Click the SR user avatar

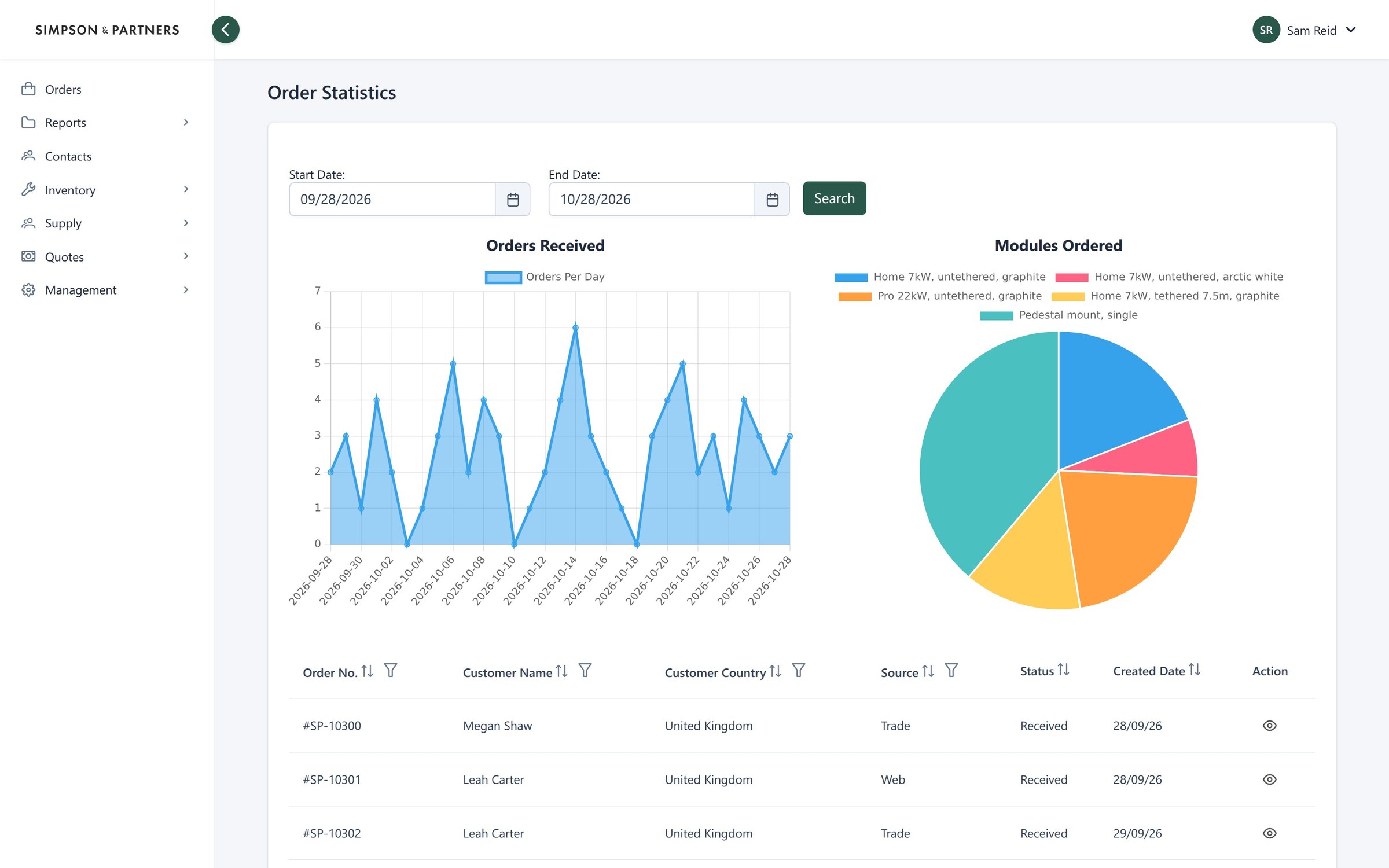pyautogui.click(x=1266, y=30)
